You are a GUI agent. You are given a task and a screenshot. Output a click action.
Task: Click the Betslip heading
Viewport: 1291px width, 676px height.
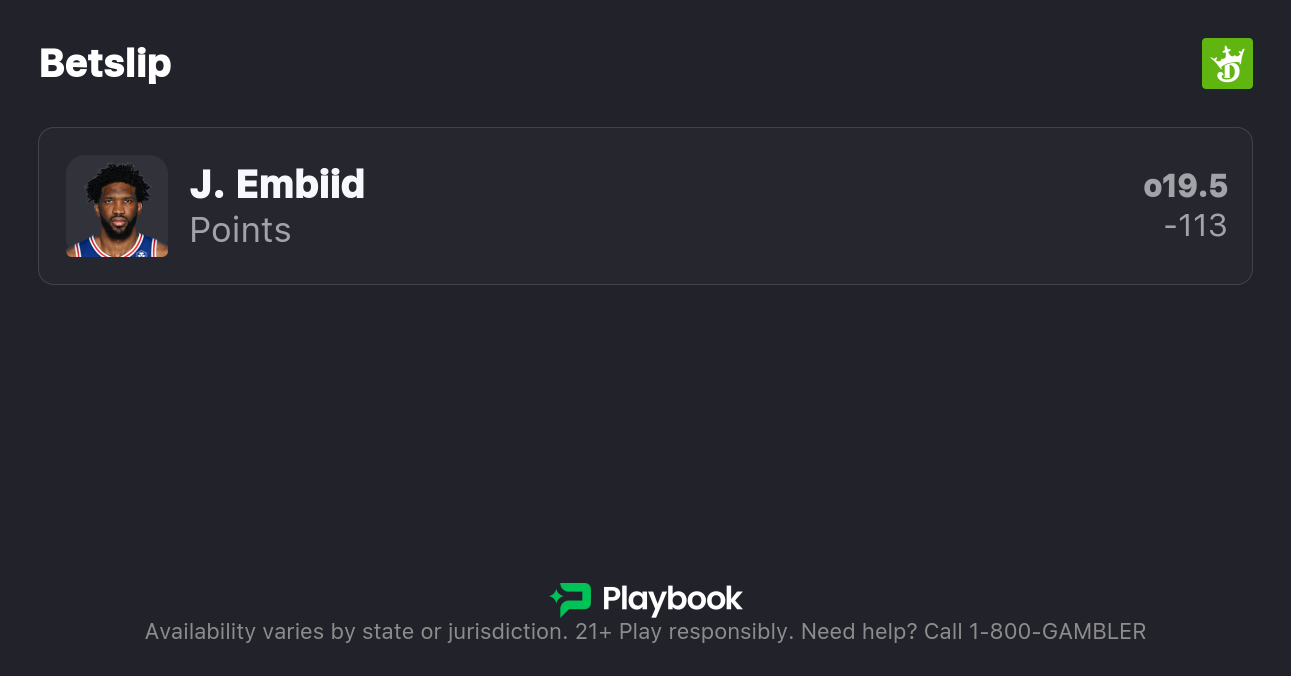[105, 63]
